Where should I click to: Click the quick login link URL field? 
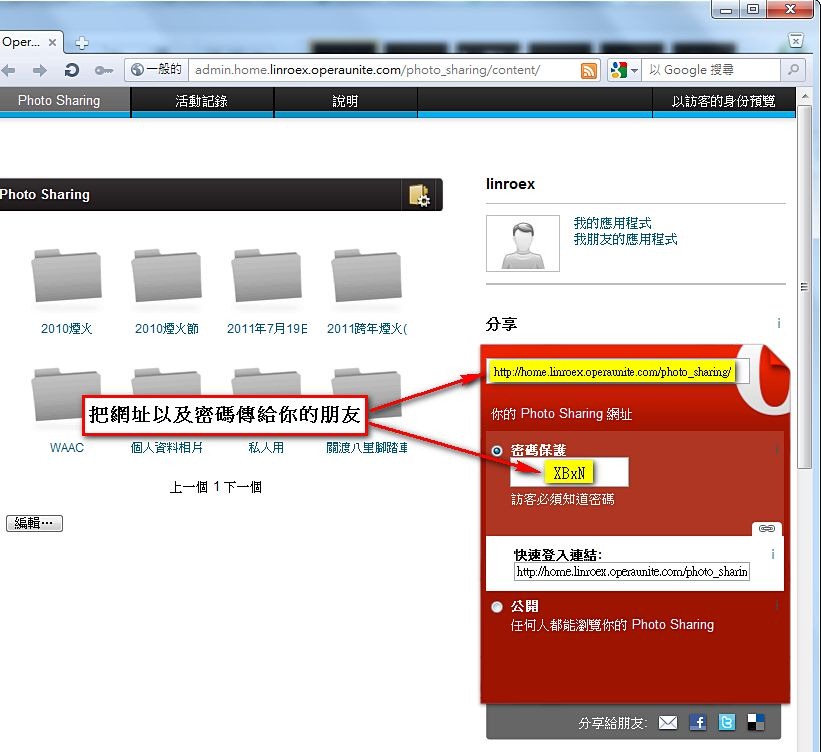click(631, 571)
